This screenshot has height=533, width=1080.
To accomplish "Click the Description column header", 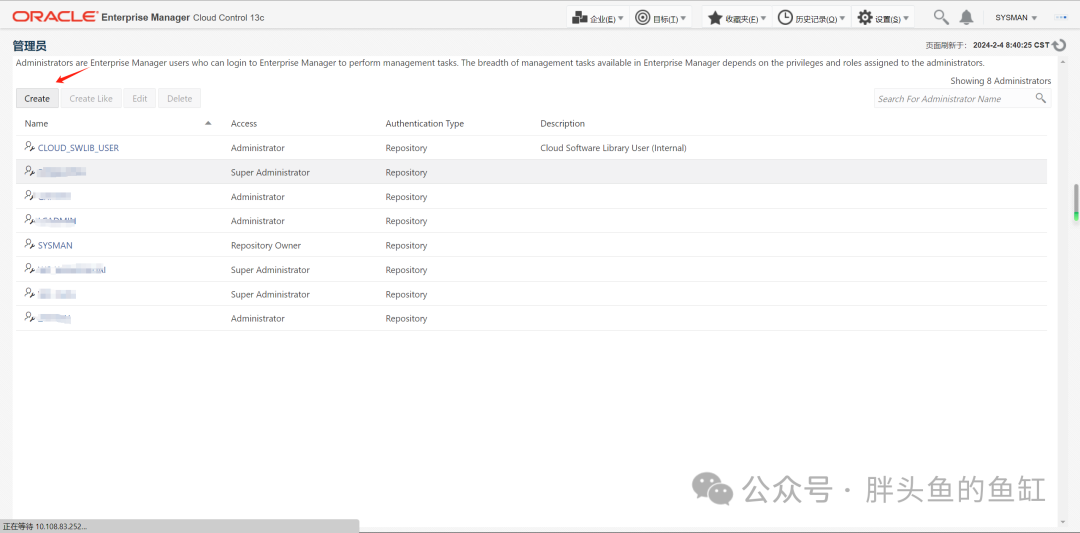I will click(562, 123).
